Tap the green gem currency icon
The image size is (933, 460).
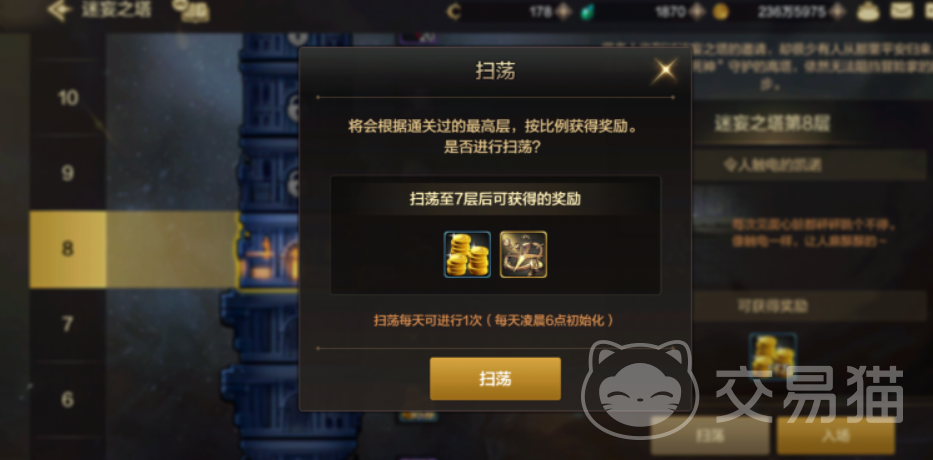coord(587,12)
